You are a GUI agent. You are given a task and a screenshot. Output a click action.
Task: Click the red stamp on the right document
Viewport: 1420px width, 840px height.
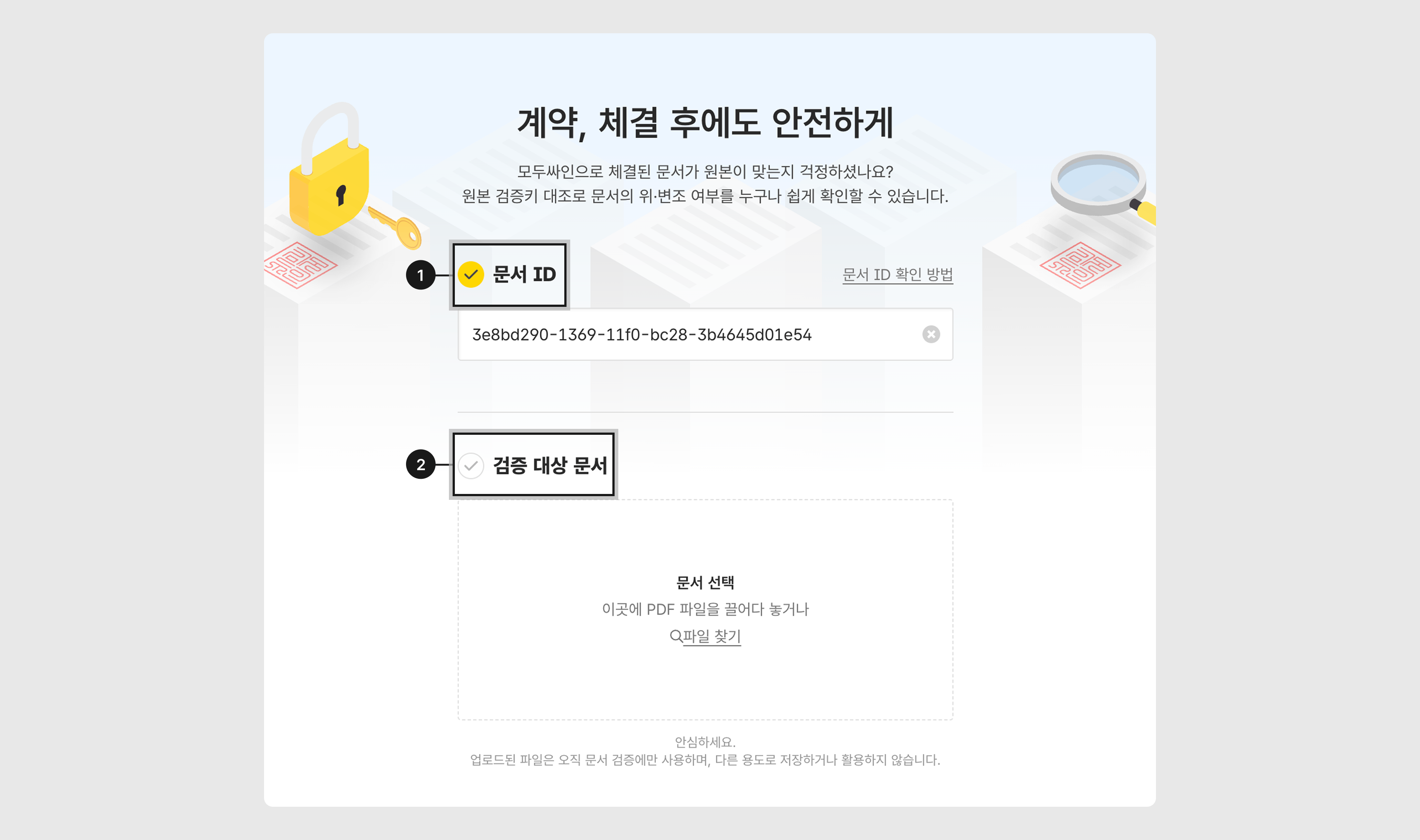tap(1080, 265)
